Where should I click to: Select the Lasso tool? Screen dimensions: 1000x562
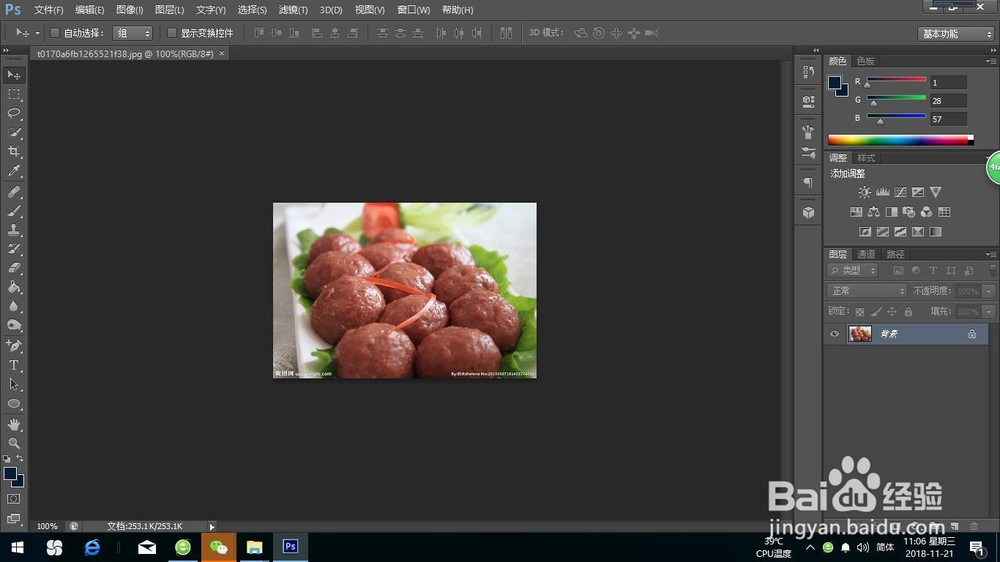pyautogui.click(x=13, y=114)
